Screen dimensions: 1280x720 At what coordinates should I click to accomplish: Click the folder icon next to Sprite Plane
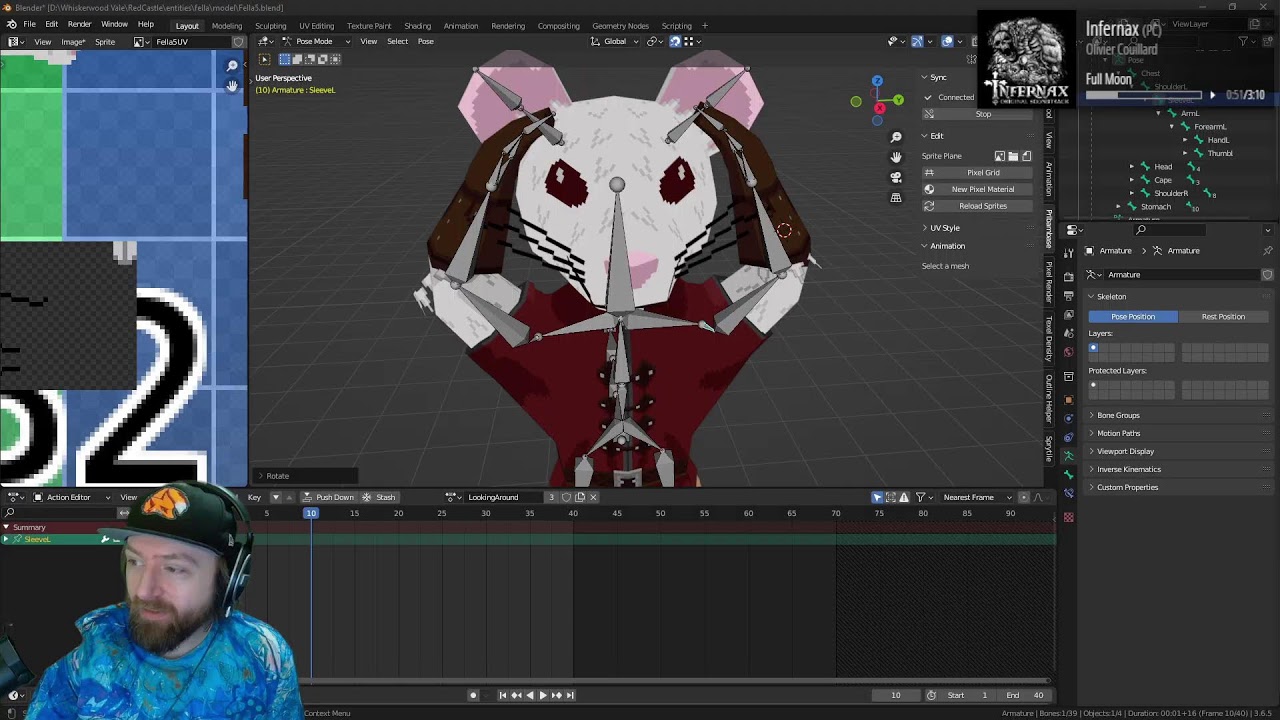pos(1013,156)
